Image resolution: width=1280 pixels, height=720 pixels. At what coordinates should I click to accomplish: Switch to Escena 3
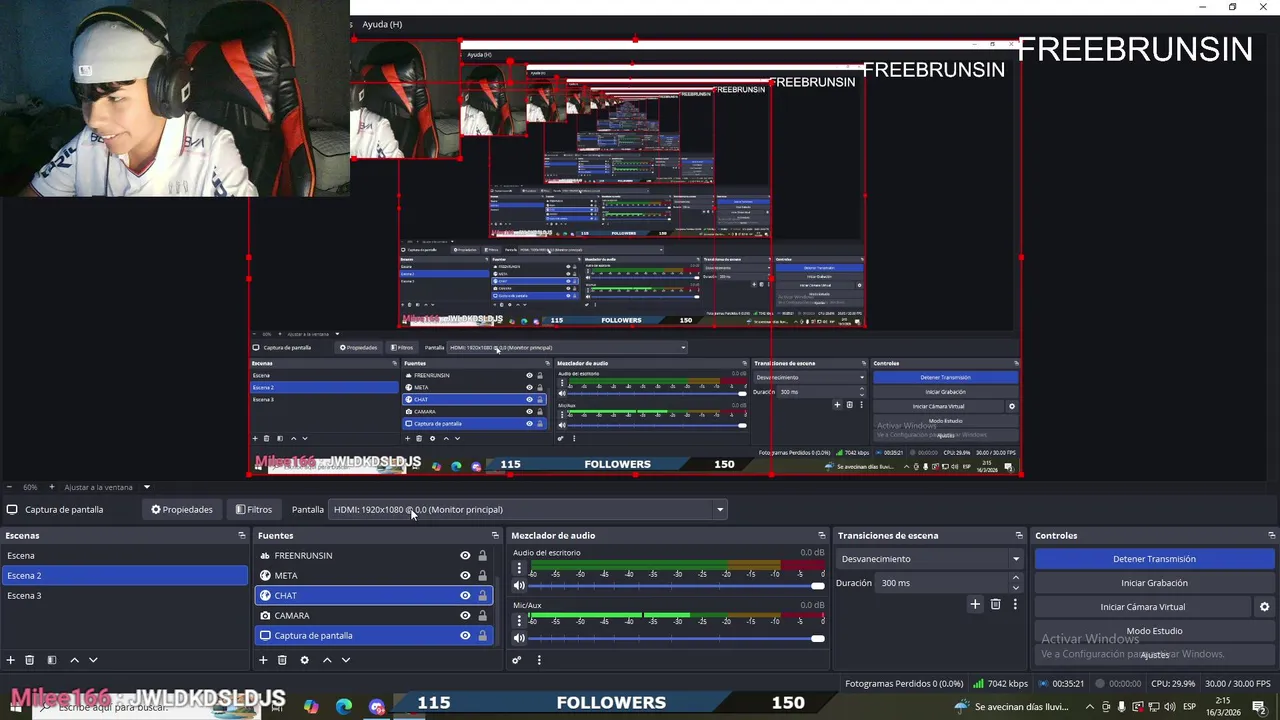[x=124, y=595]
